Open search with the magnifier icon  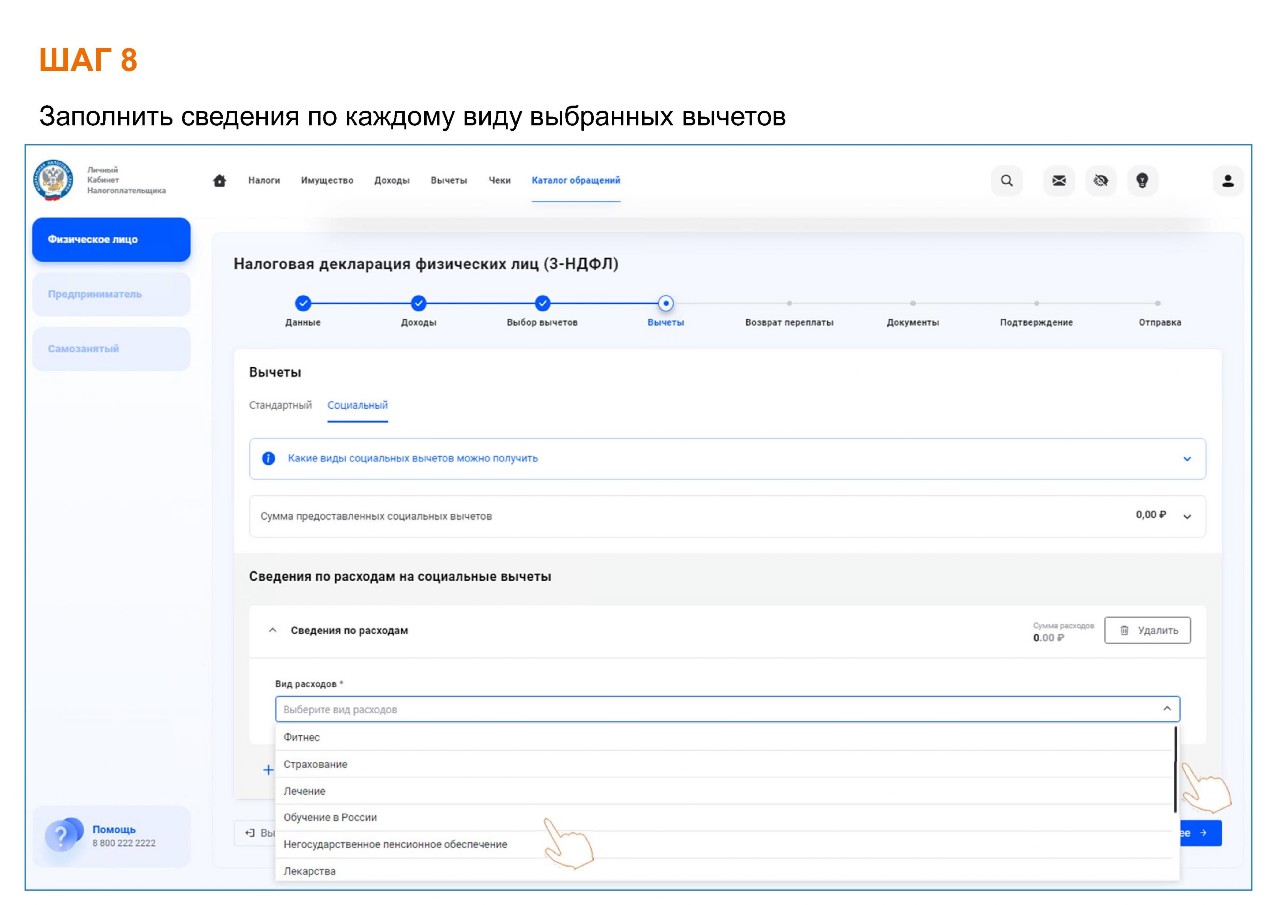pyautogui.click(x=1007, y=181)
